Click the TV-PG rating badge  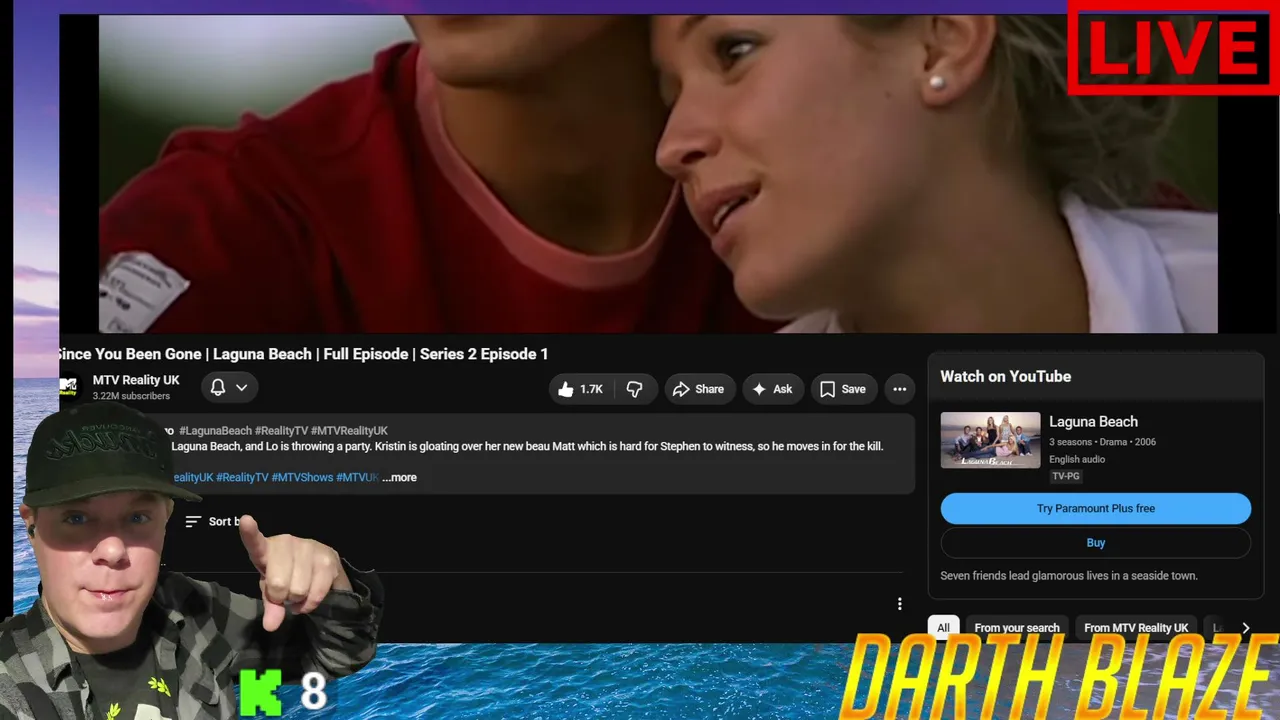[1065, 477]
